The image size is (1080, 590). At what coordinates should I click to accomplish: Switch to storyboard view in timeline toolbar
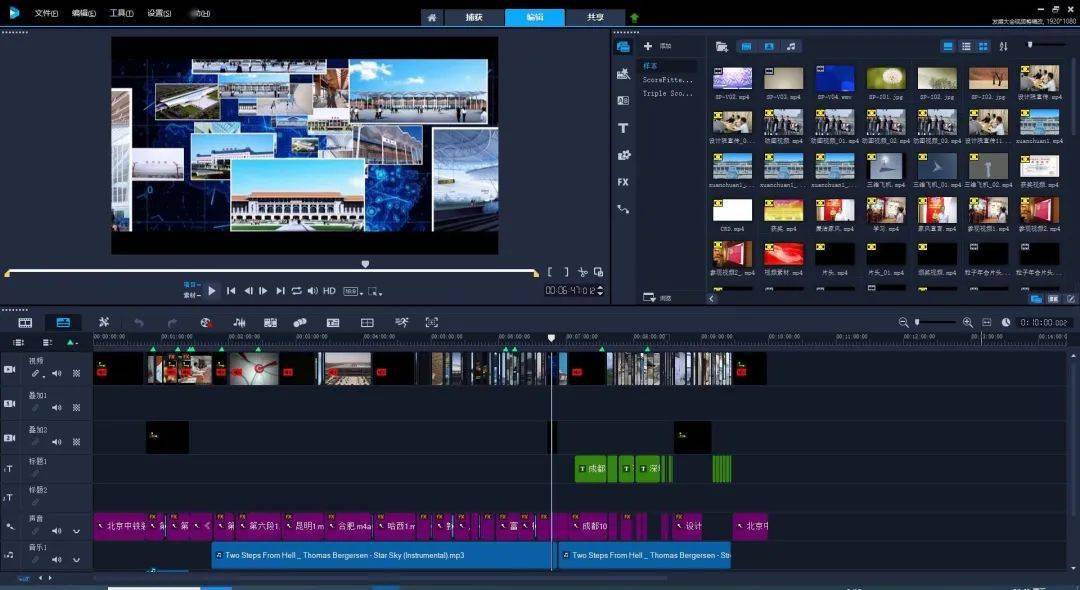coord(25,322)
